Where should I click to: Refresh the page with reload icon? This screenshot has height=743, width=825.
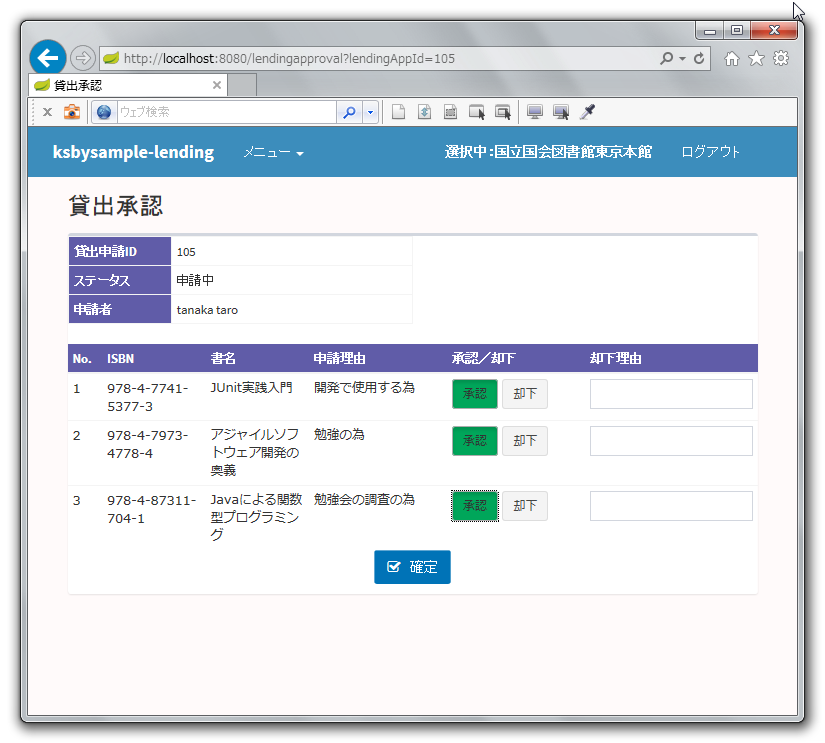(x=699, y=58)
